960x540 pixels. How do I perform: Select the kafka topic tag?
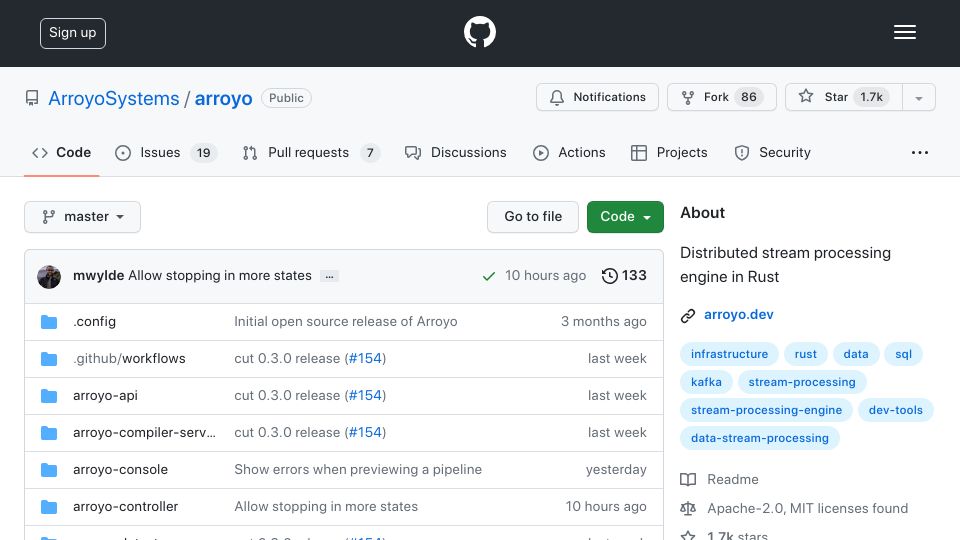[706, 382]
